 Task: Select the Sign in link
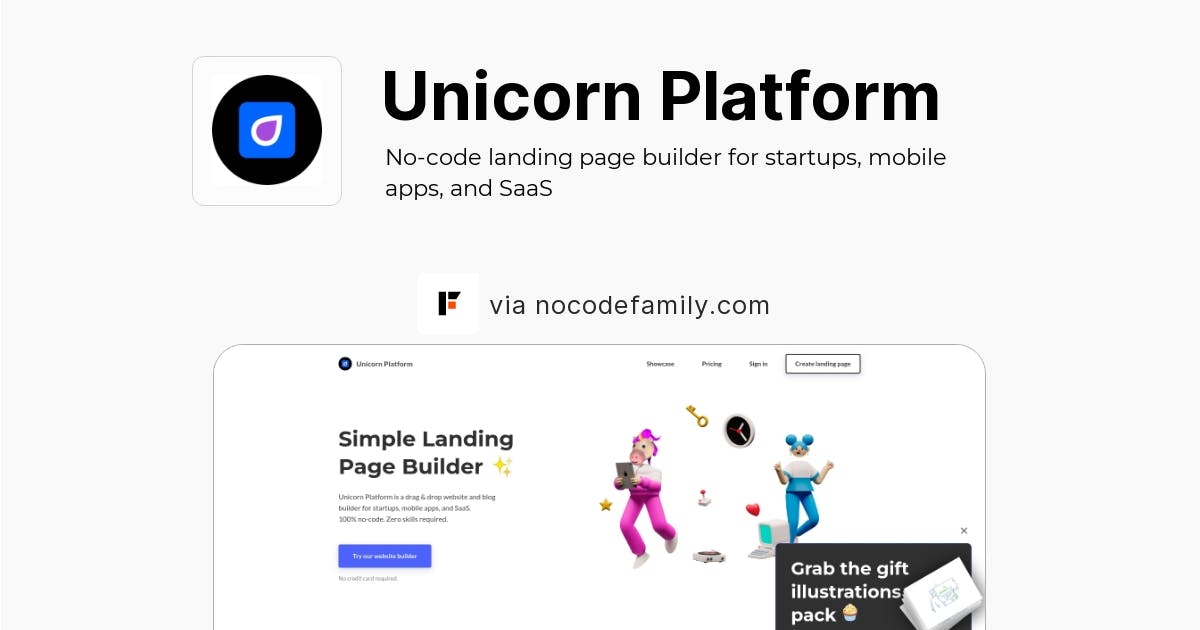pyautogui.click(x=758, y=364)
